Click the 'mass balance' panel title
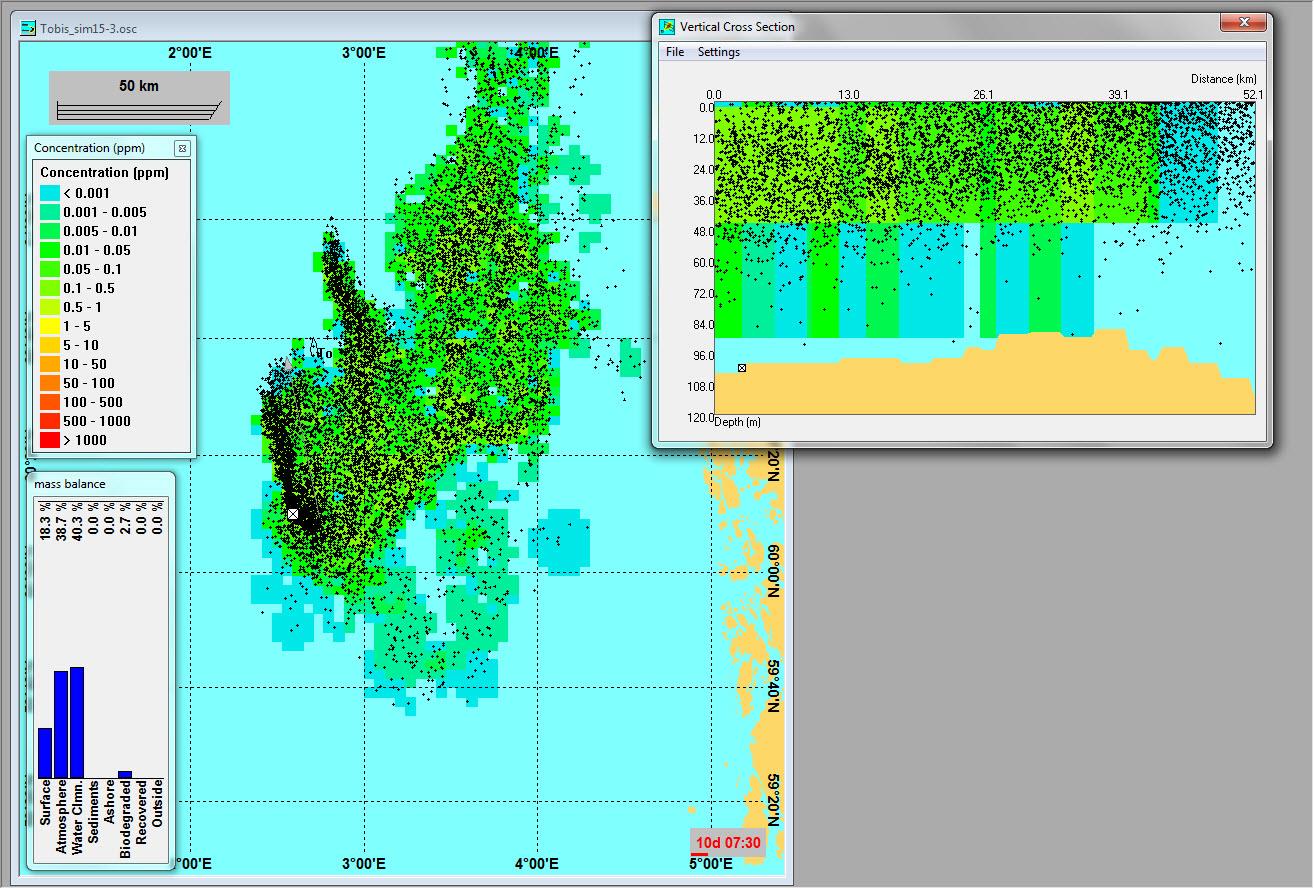This screenshot has height=889, width=1314. (70, 484)
